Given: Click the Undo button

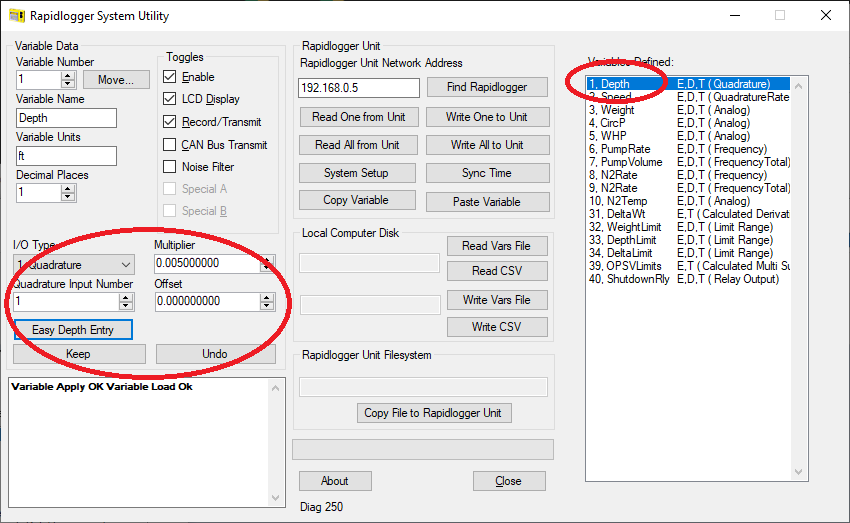Looking at the screenshot, I should click(216, 354).
